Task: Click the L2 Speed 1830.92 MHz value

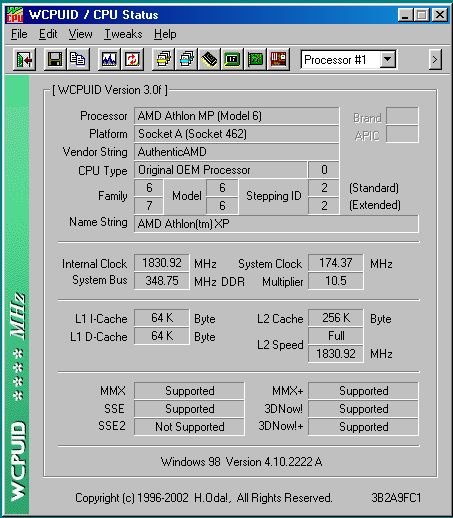Action: coord(336,354)
